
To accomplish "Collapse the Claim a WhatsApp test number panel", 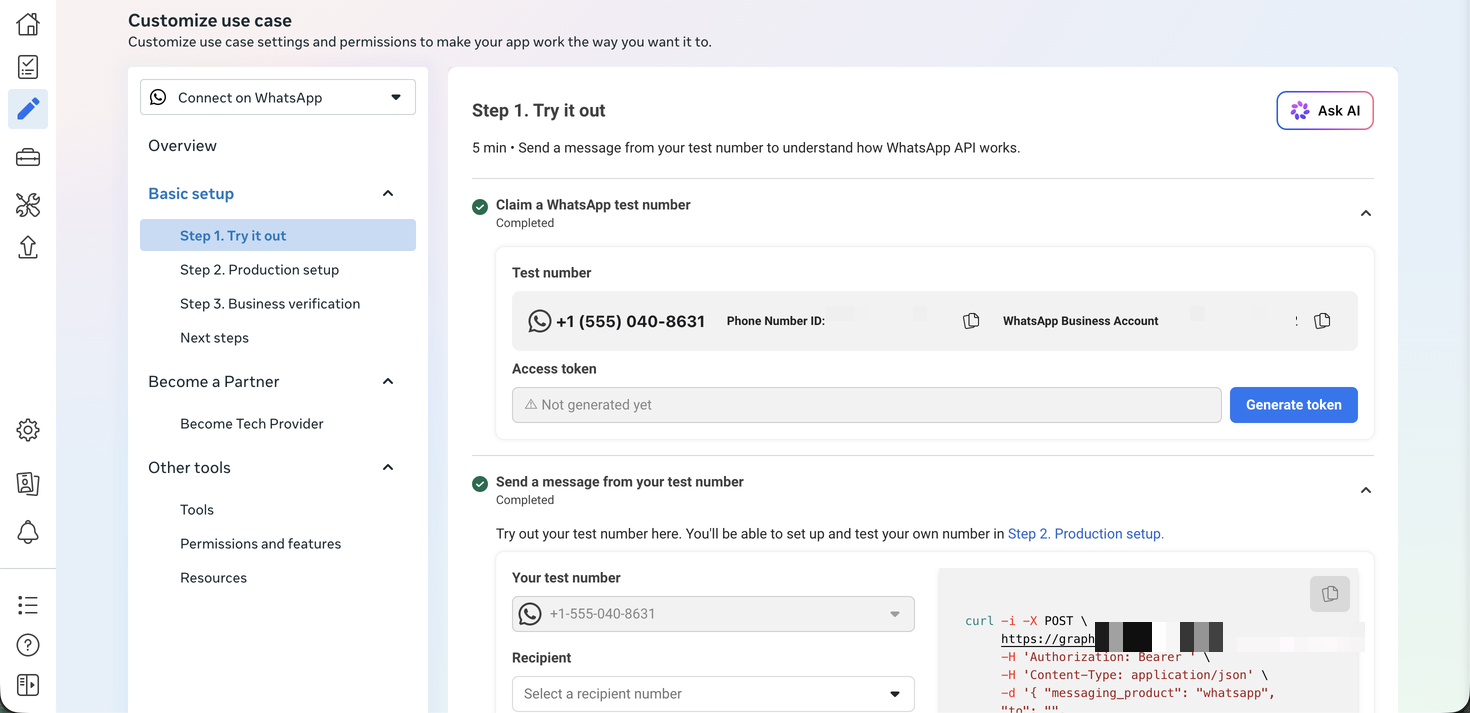I will 1365,213.
